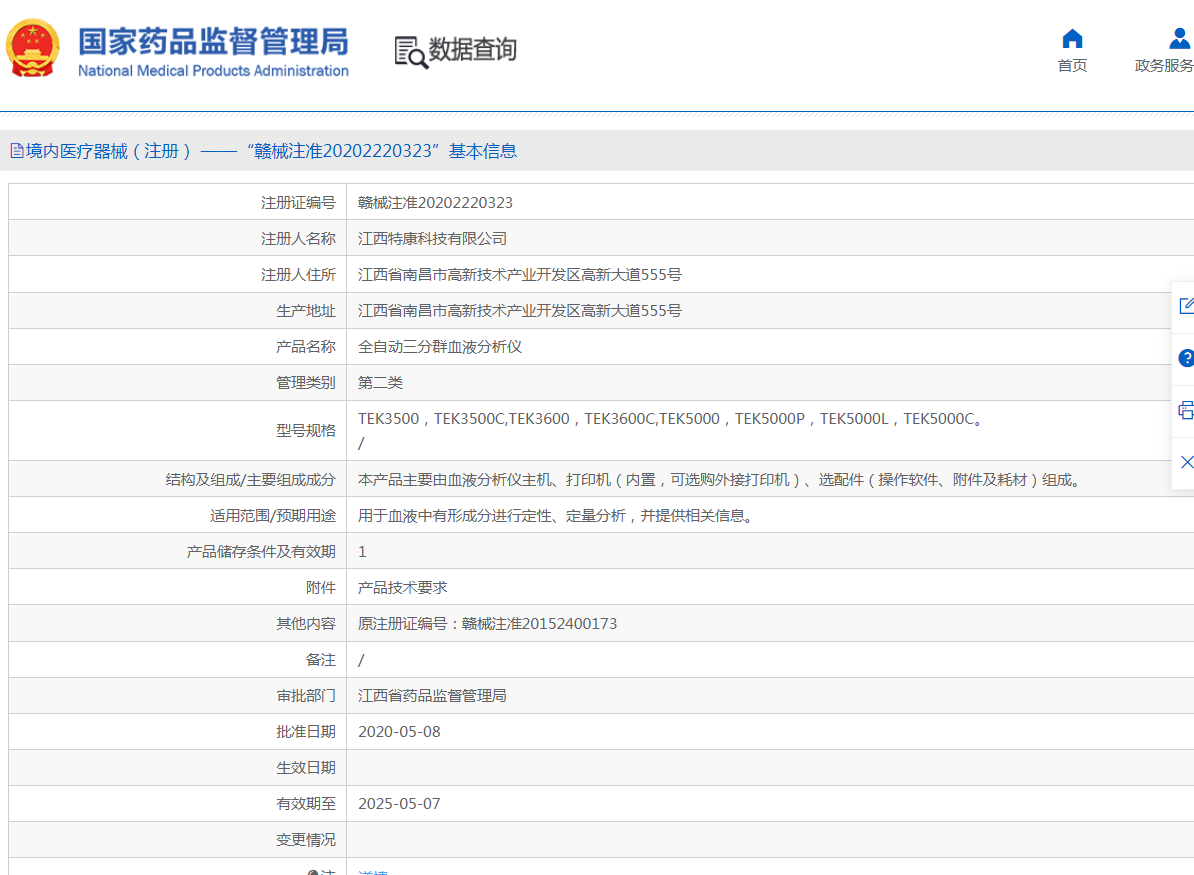Screen dimensions: 1194x875
Task: Click the 生效日期 row label
Action: point(305,768)
